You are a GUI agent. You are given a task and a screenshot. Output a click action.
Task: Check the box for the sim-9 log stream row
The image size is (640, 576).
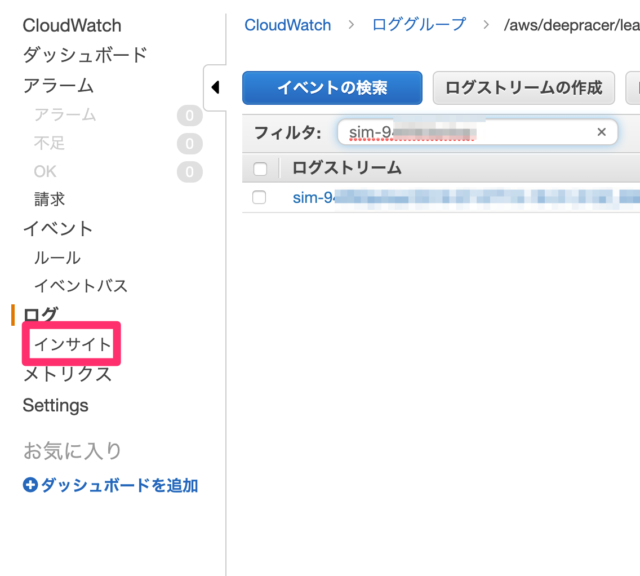[x=259, y=197]
